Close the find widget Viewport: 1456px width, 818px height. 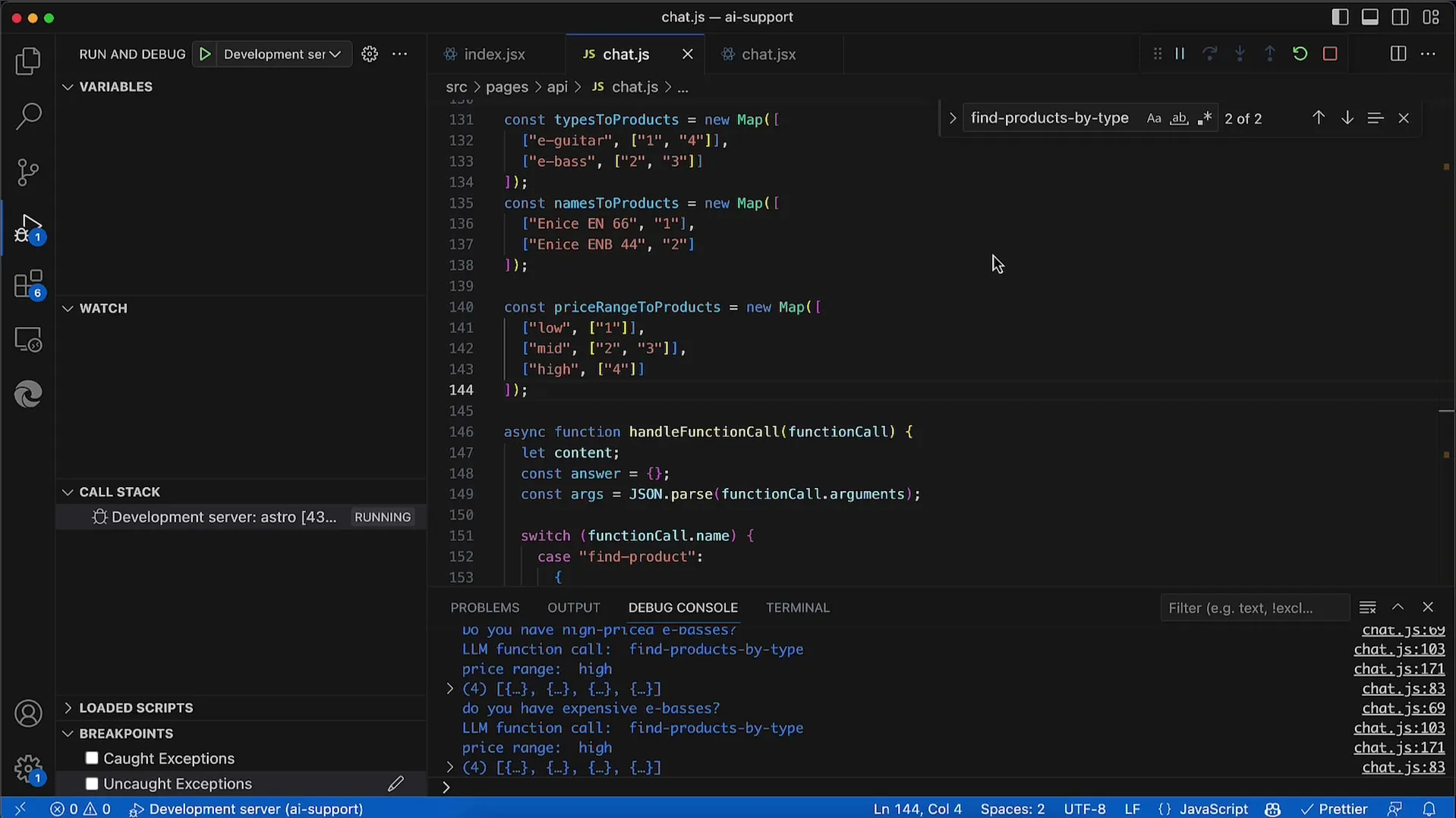click(1404, 118)
